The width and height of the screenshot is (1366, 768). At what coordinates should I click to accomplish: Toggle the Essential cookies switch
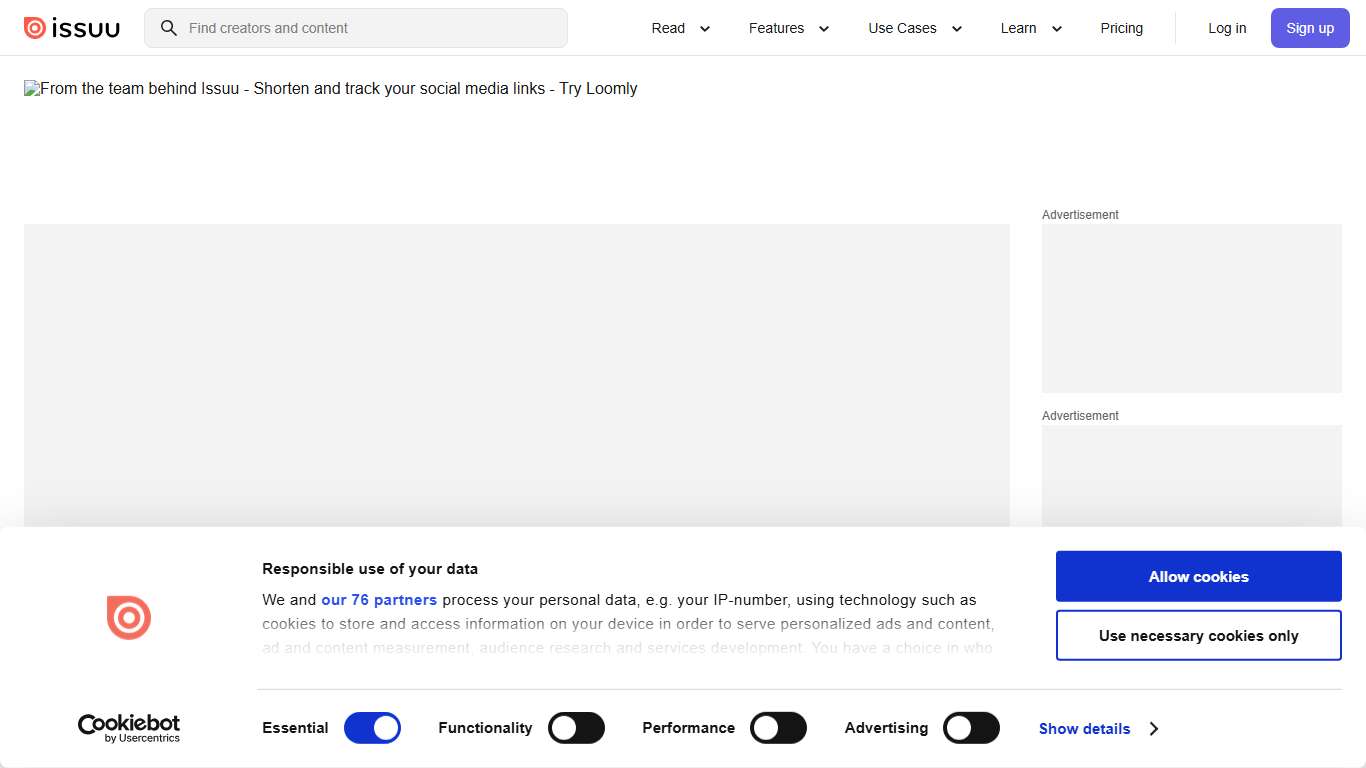372,728
